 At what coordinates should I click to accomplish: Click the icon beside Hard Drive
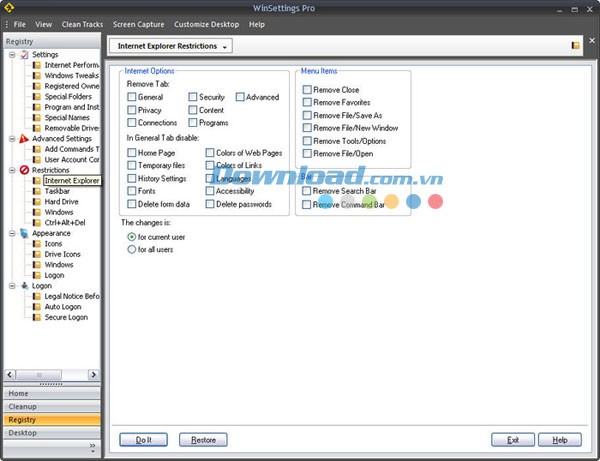pyautogui.click(x=37, y=202)
